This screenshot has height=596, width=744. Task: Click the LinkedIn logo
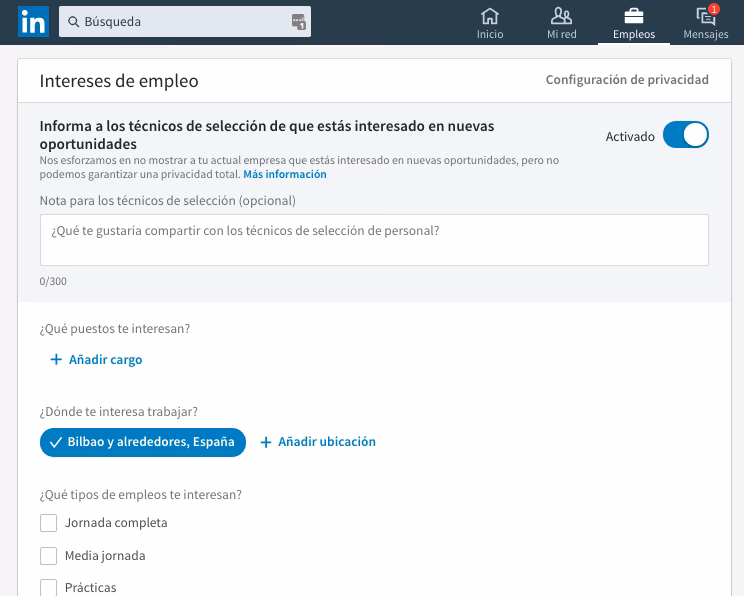(x=33, y=21)
